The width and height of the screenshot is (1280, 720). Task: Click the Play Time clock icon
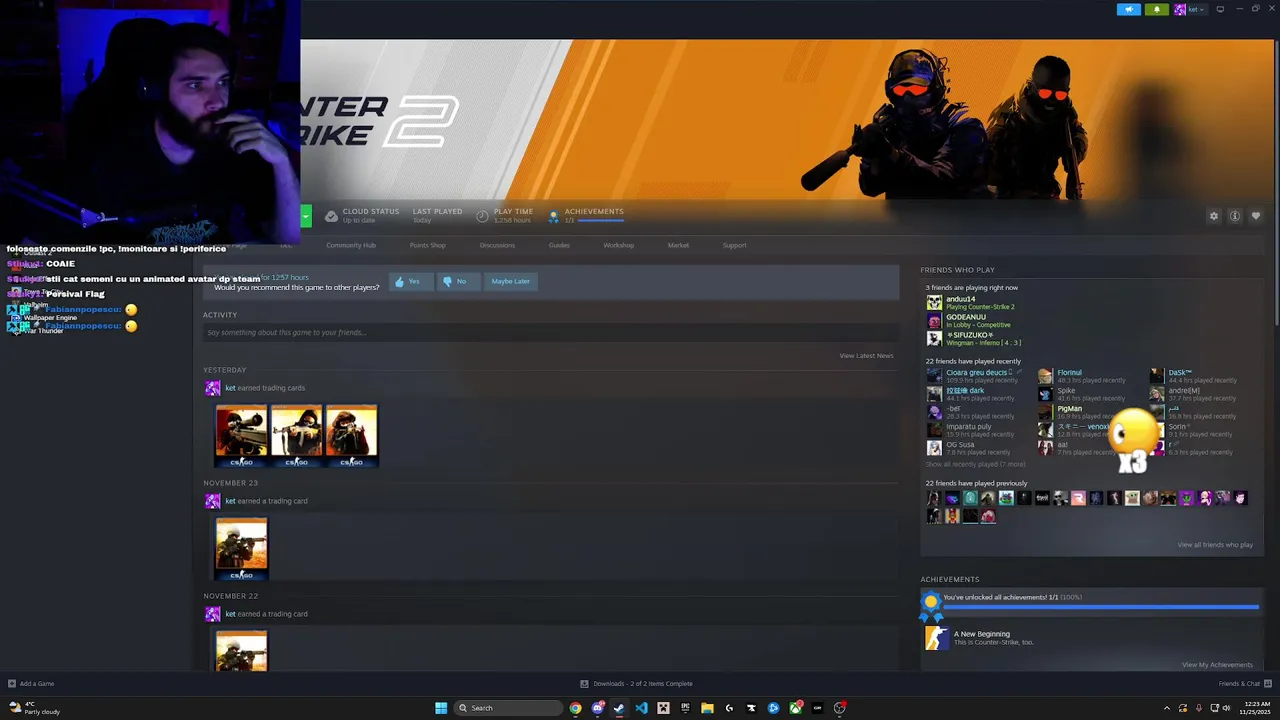pos(482,216)
